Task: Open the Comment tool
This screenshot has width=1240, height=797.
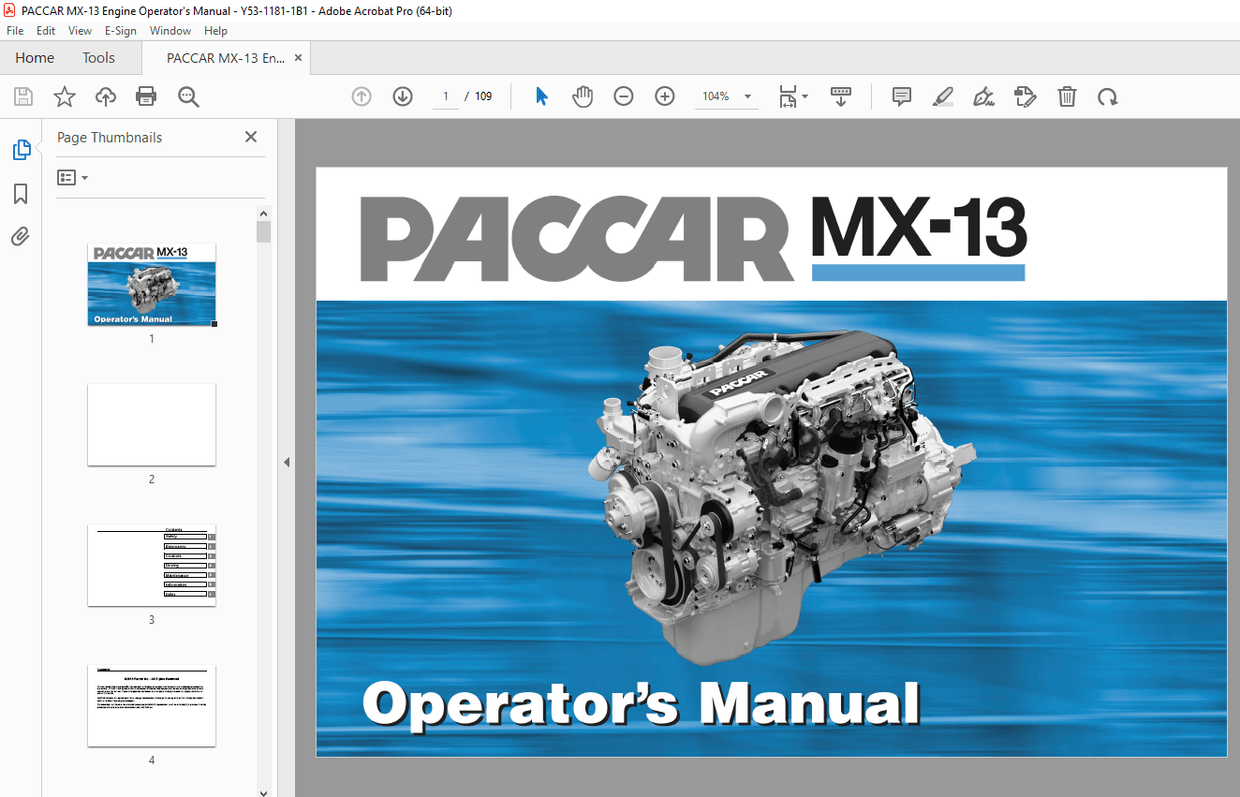Action: [901, 96]
